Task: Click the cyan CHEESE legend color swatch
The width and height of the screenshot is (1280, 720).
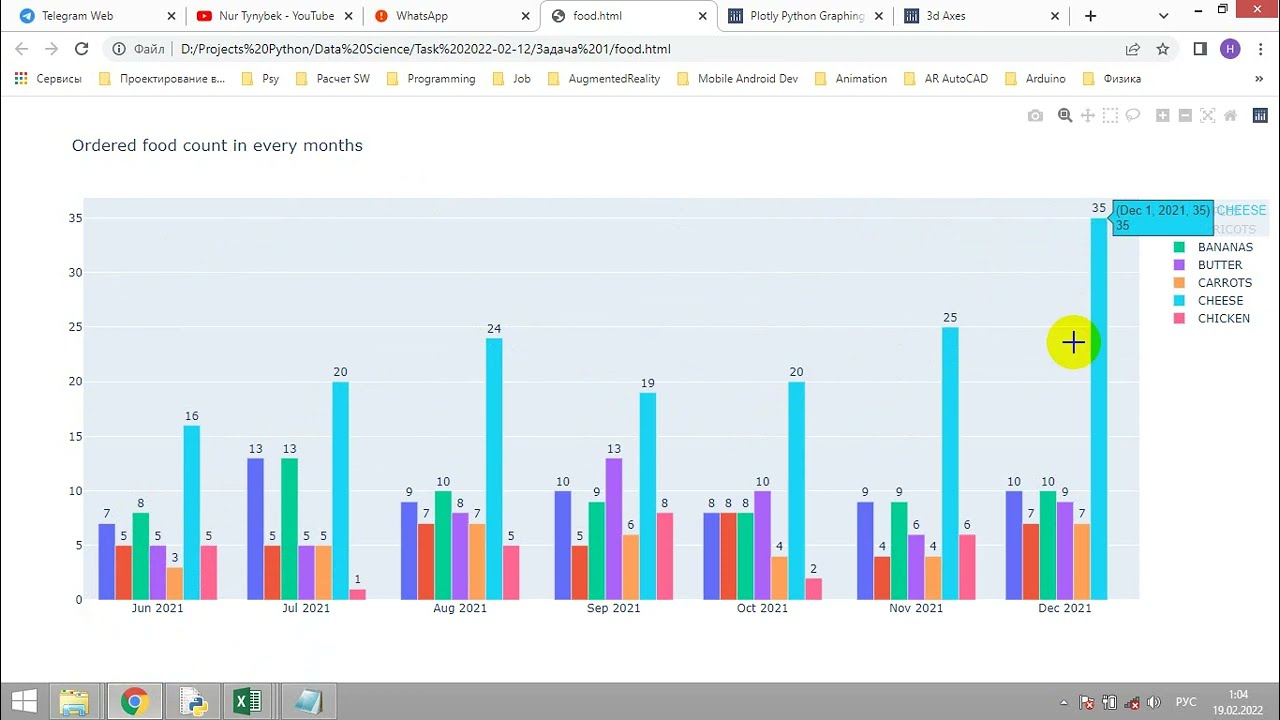Action: click(x=1179, y=300)
